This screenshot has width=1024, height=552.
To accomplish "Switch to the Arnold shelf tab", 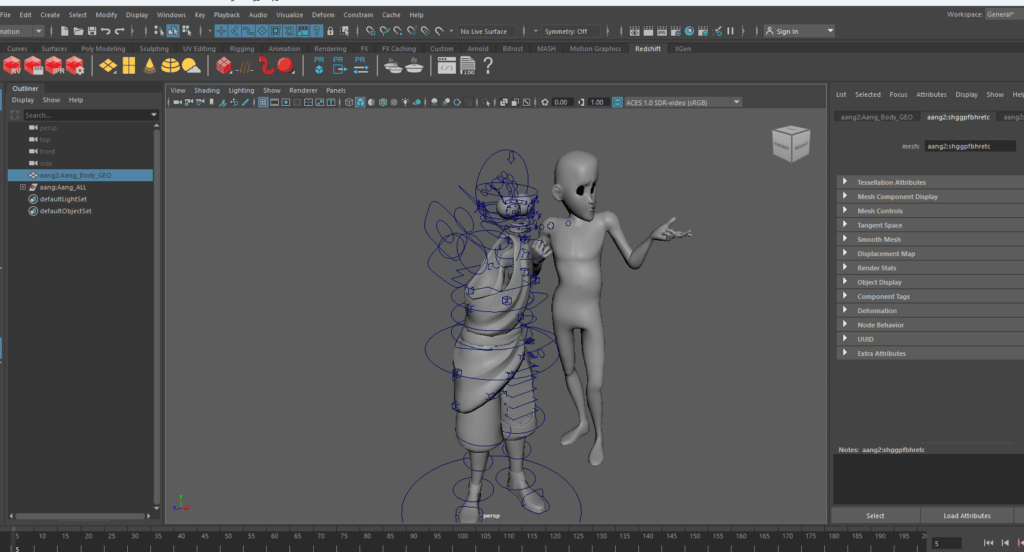I will [x=477, y=48].
